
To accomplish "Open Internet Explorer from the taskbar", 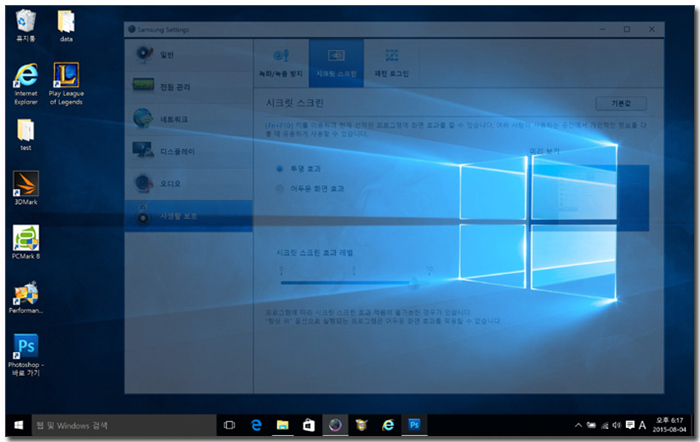I will [388, 425].
